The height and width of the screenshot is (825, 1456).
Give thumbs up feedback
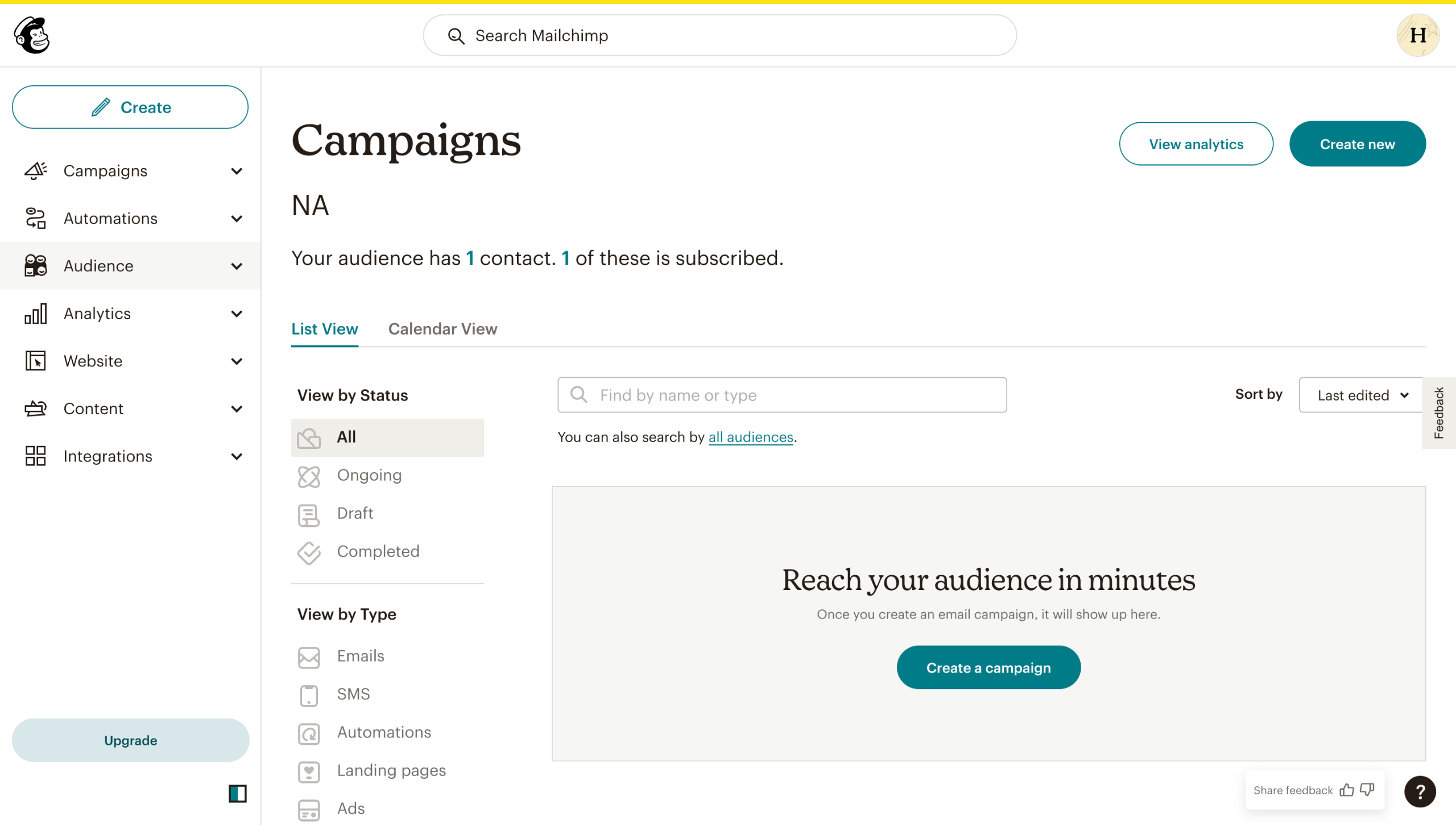(x=1347, y=790)
